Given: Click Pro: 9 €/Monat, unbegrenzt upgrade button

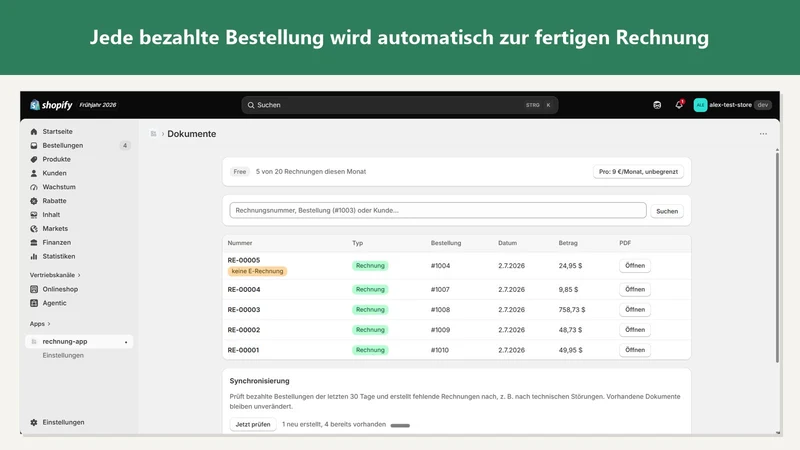Looking at the screenshot, I should point(638,171).
